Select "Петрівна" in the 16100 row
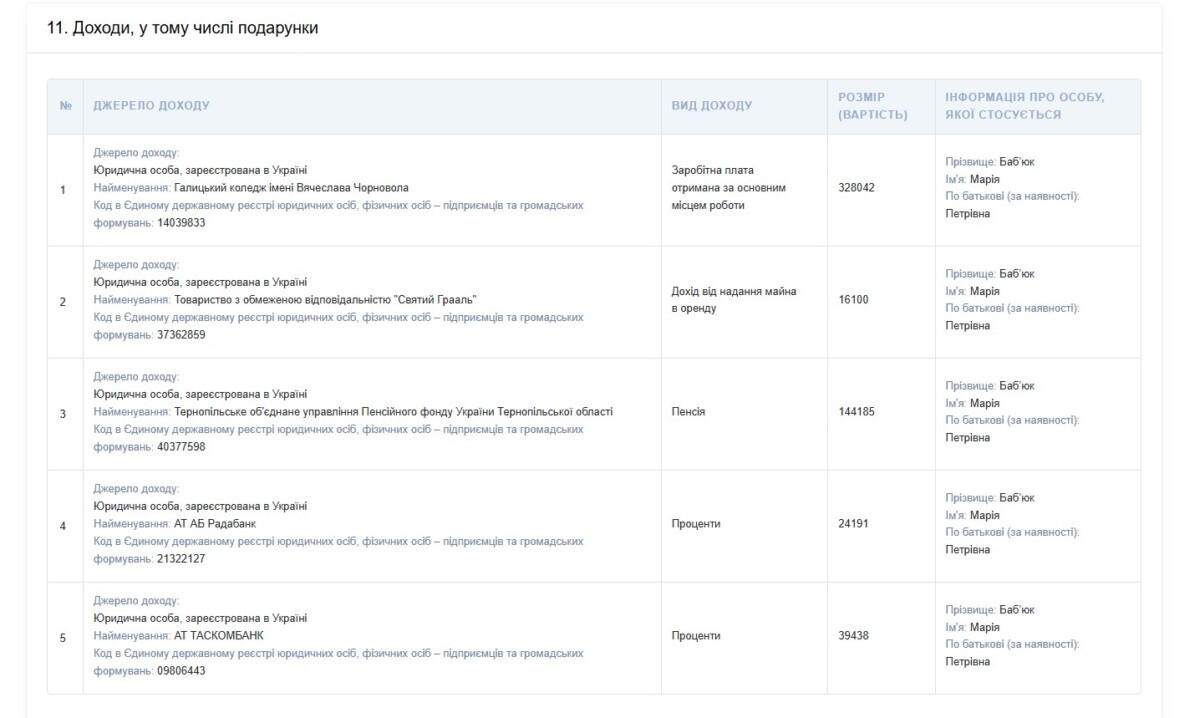Image resolution: width=1200 pixels, height=718 pixels. click(x=968, y=326)
